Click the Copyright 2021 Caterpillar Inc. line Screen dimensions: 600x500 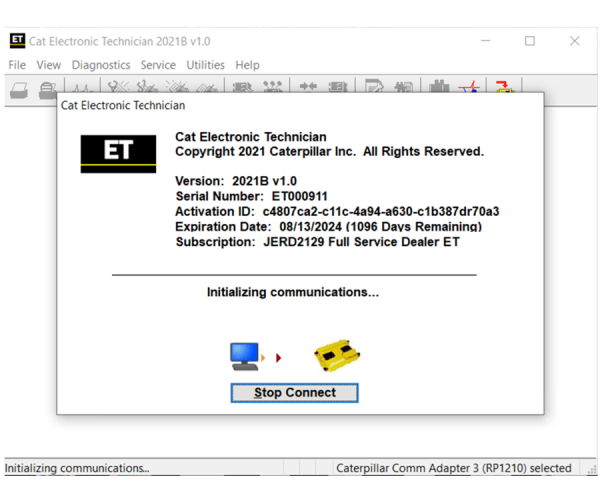coord(329,151)
